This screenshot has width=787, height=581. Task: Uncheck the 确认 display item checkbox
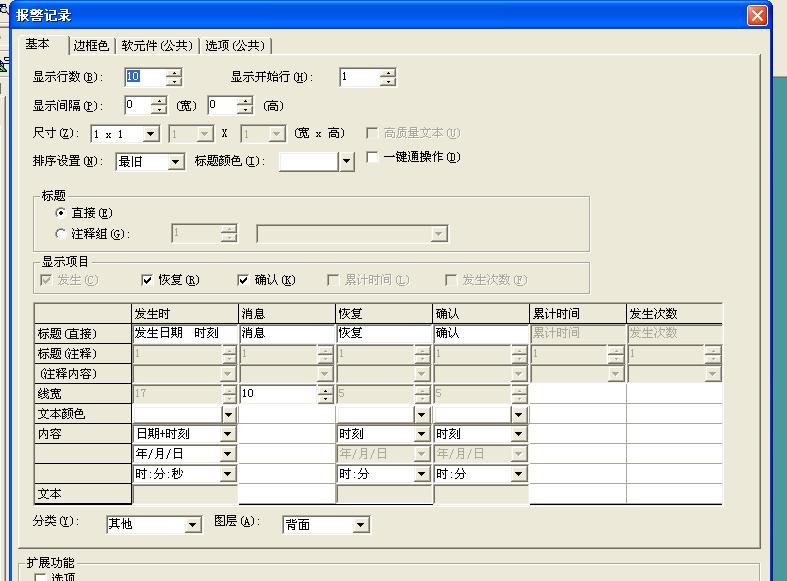coord(243,281)
